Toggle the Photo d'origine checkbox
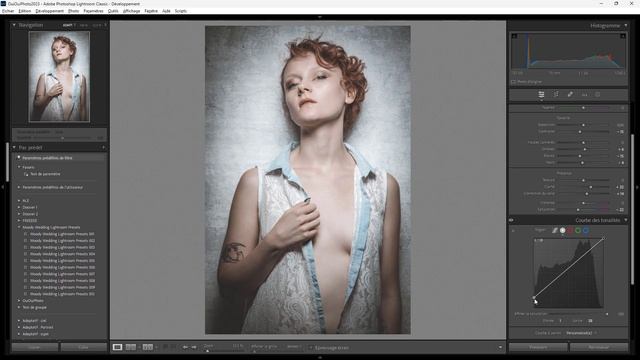This screenshot has height=360, width=640. point(513,82)
